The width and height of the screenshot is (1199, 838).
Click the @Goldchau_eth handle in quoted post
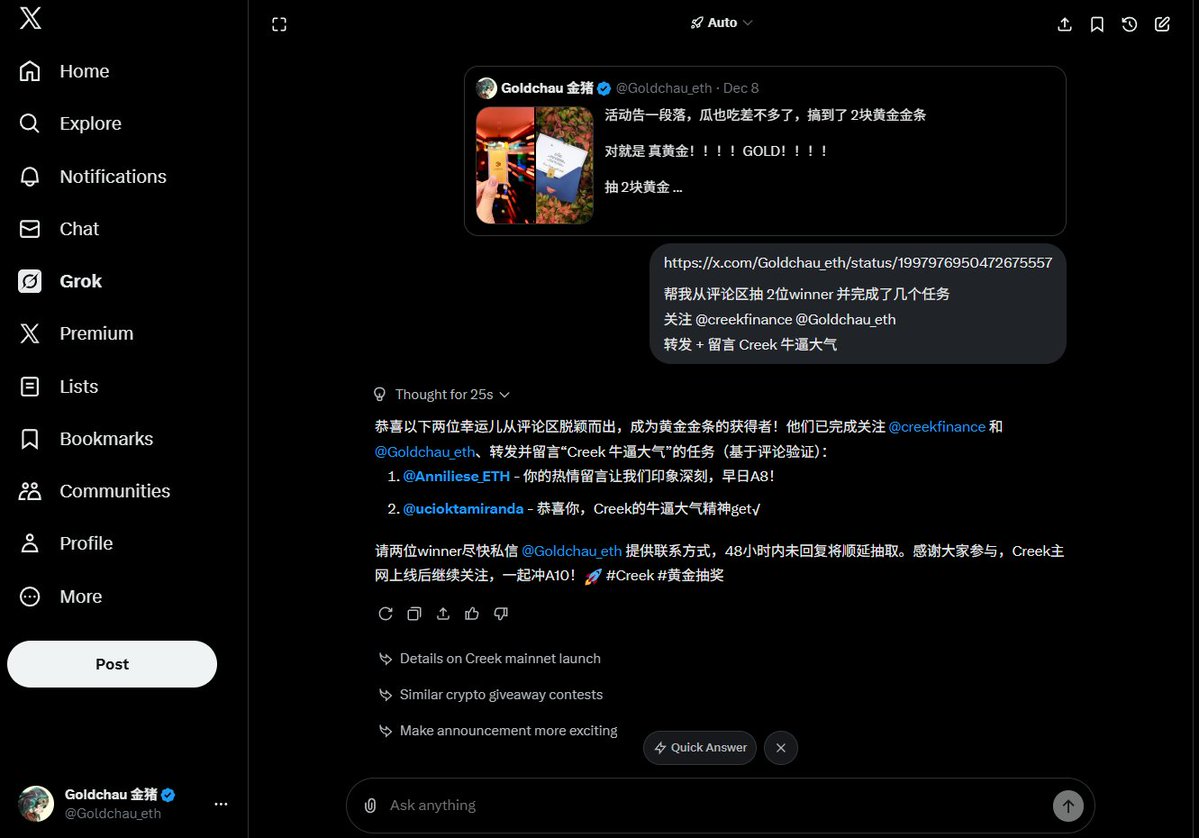pyautogui.click(x=664, y=88)
